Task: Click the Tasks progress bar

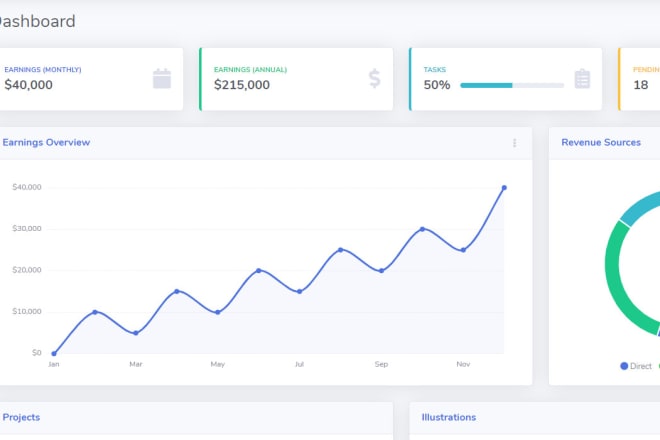Action: pyautogui.click(x=512, y=85)
